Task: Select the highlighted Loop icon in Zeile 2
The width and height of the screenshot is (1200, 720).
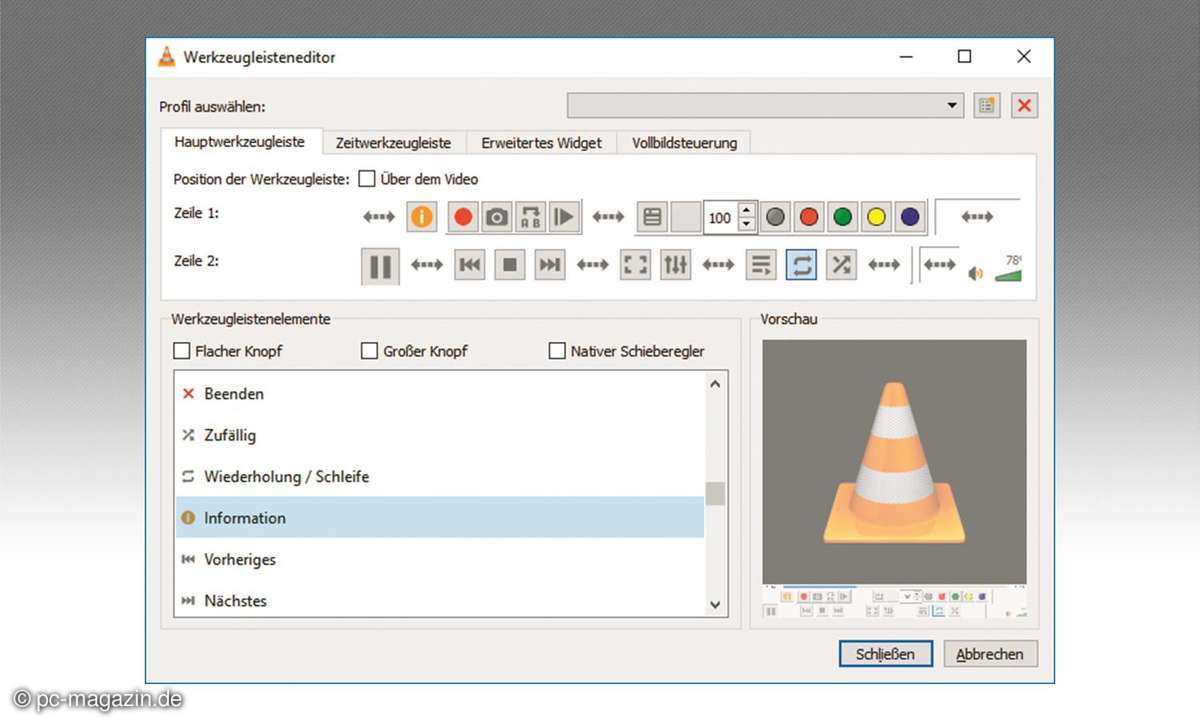Action: click(x=802, y=265)
